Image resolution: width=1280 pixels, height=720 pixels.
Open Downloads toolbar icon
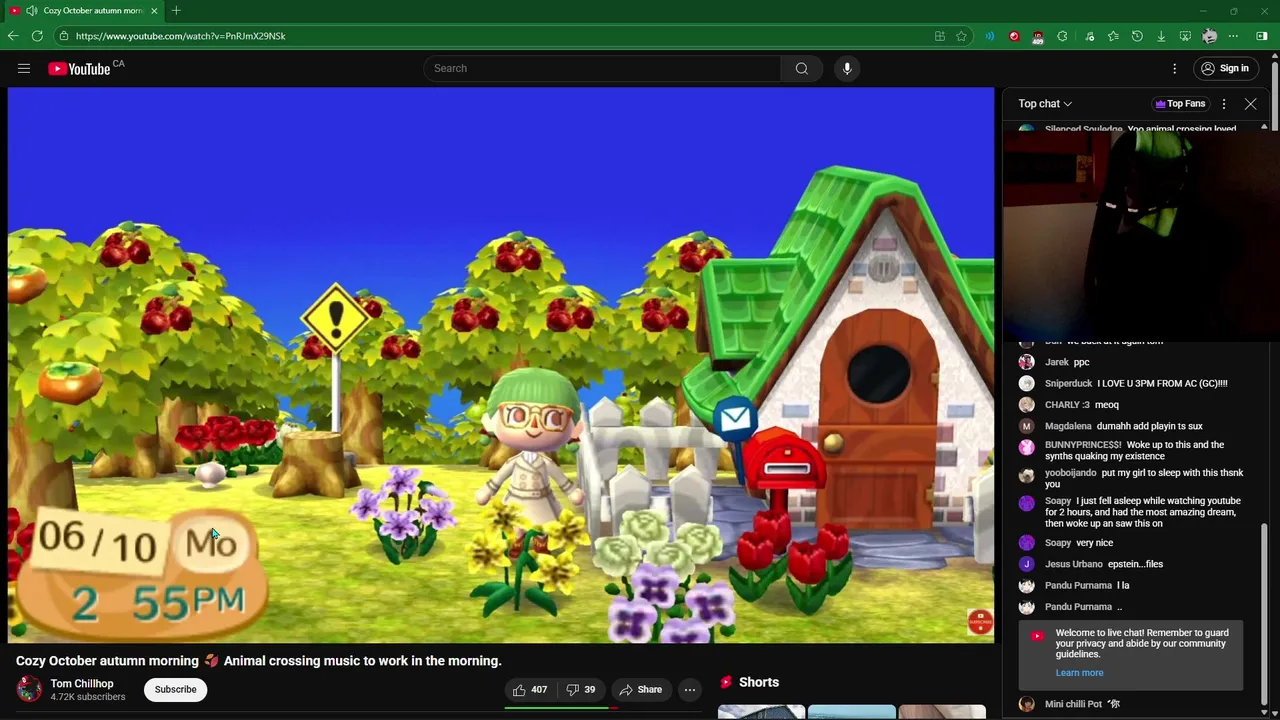[x=1161, y=36]
